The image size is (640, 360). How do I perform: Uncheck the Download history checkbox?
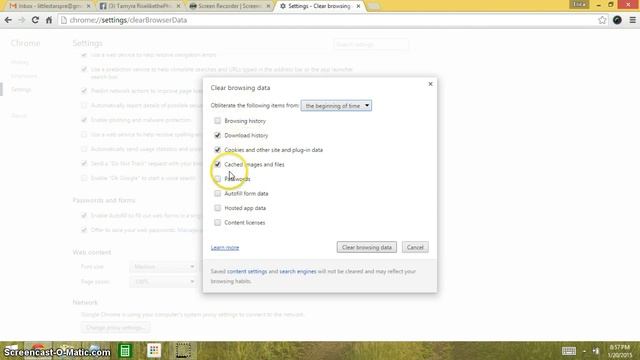218,135
